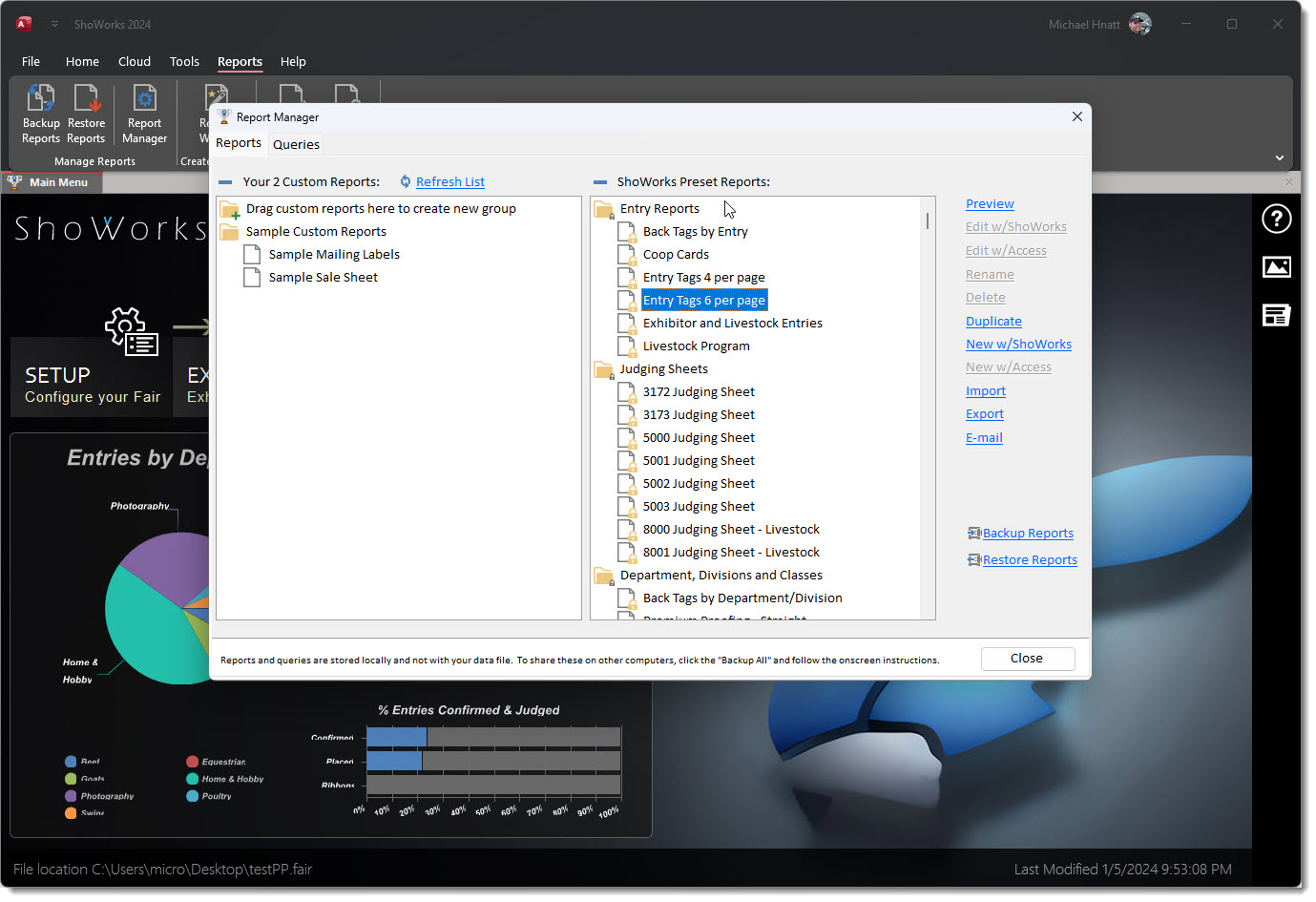Click the E-mail link

pos(984,438)
